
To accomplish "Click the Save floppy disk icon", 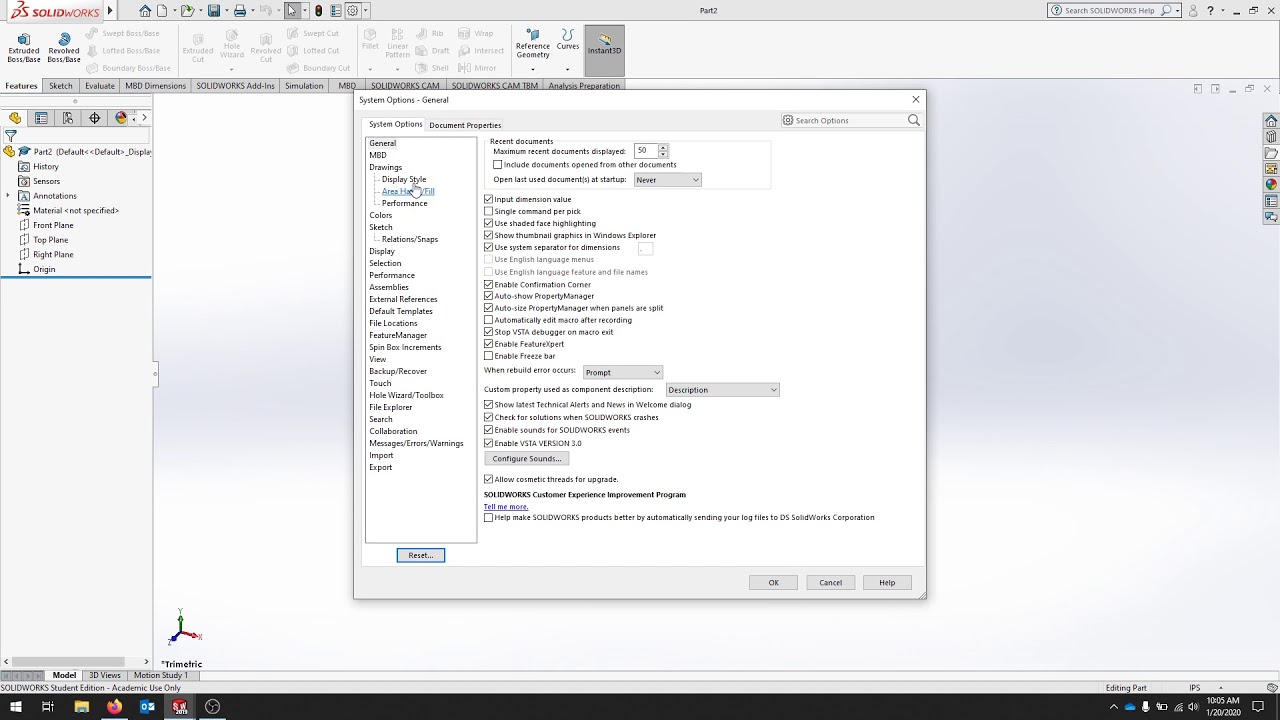I will click(x=214, y=11).
